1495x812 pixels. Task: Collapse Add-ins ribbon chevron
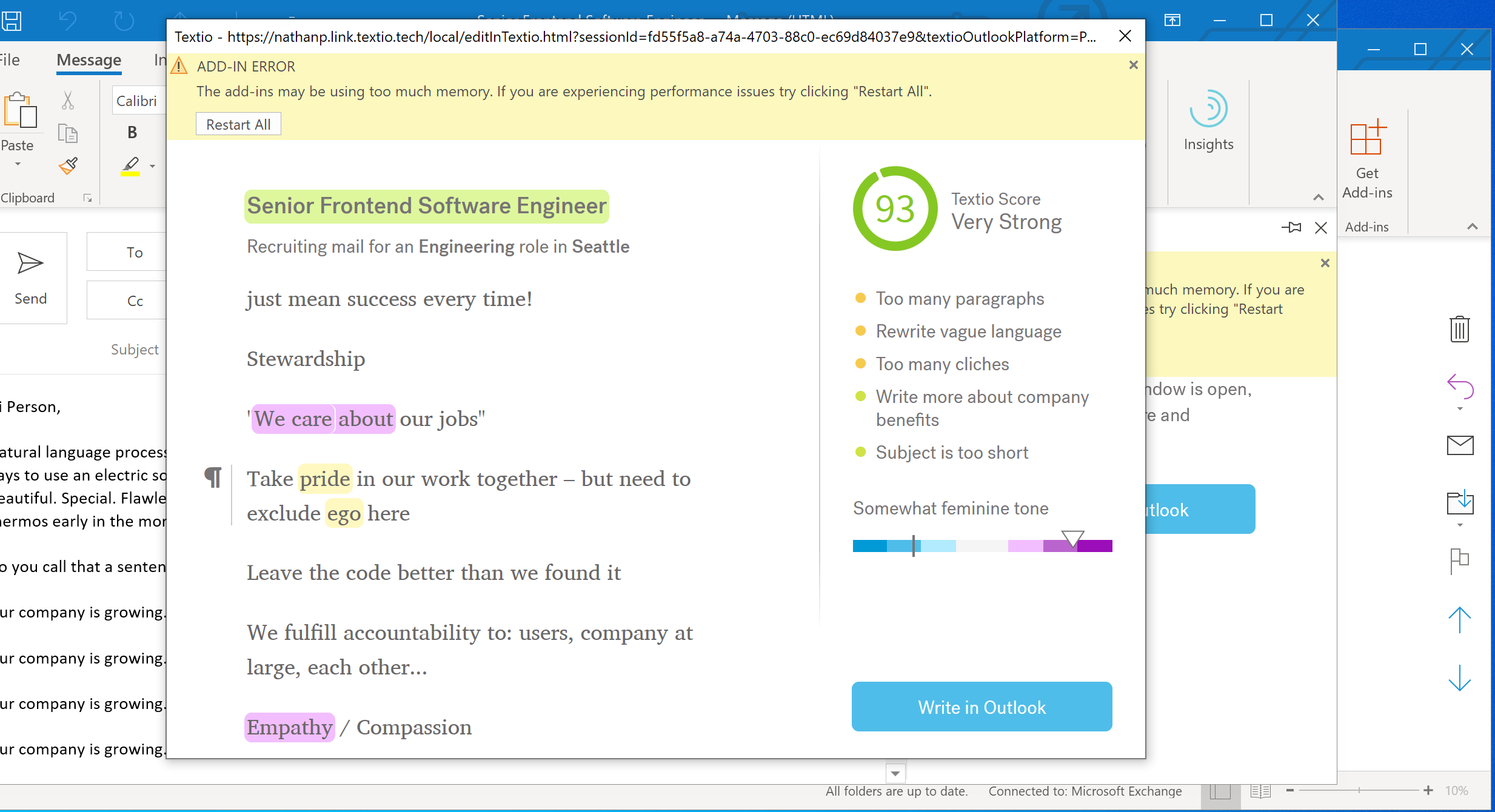1472,227
